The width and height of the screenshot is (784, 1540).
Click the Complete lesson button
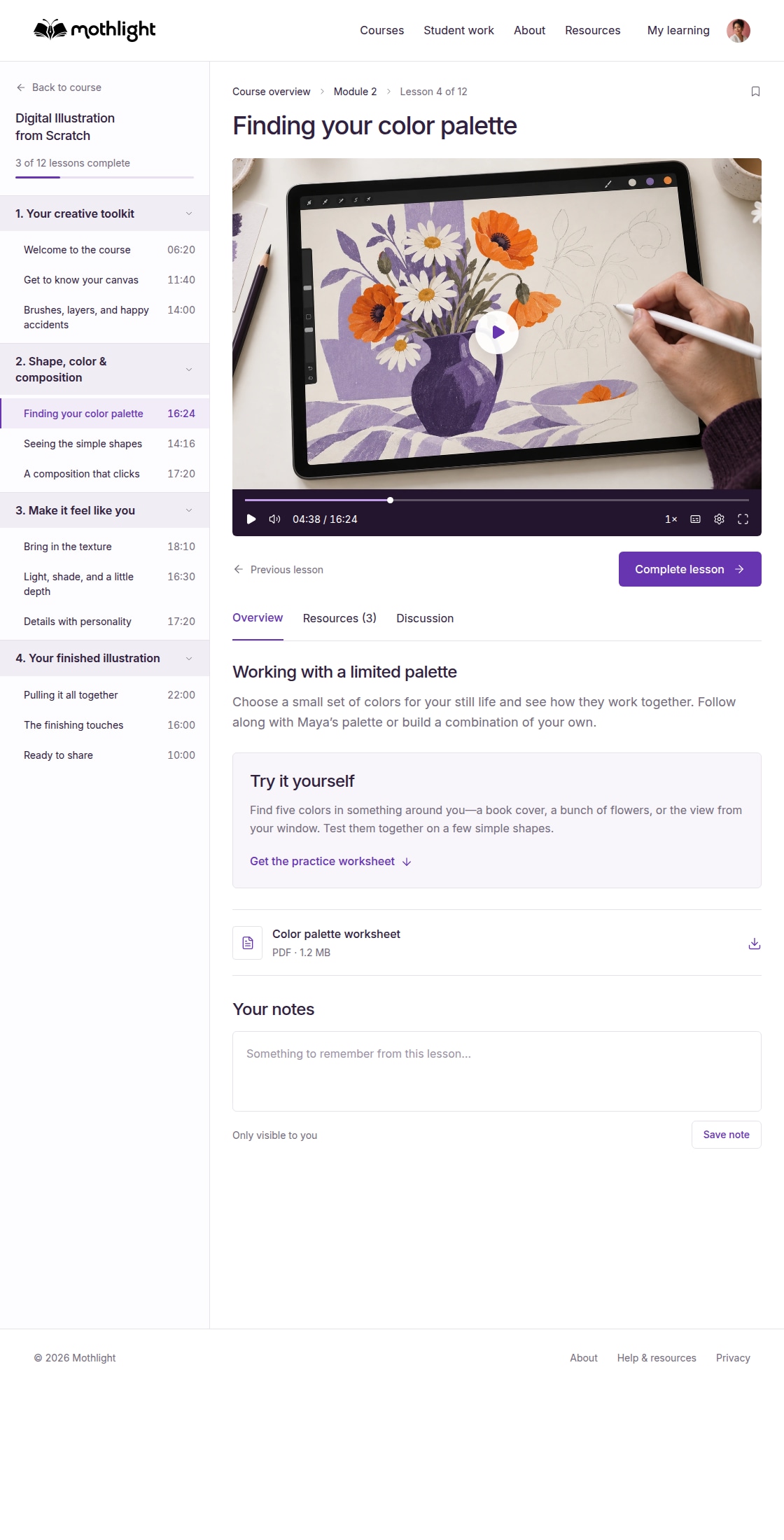pos(689,569)
